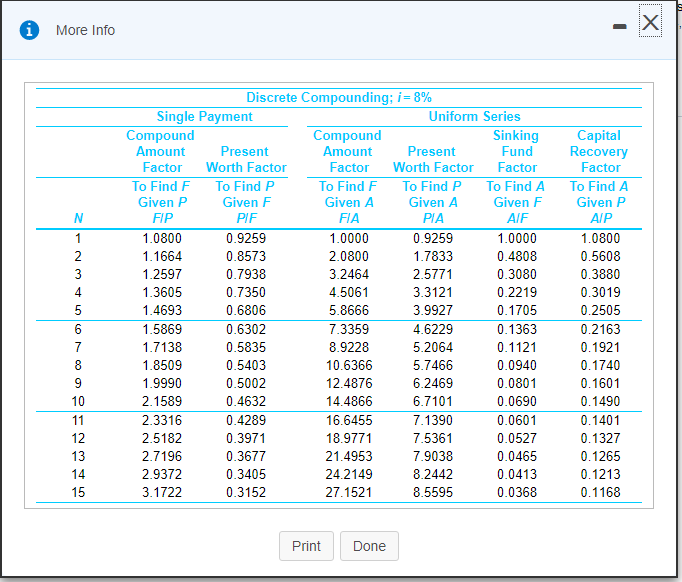Screen dimensions: 682x582
Task: Click the cell value 2.9372
Action: pyautogui.click(x=162, y=475)
